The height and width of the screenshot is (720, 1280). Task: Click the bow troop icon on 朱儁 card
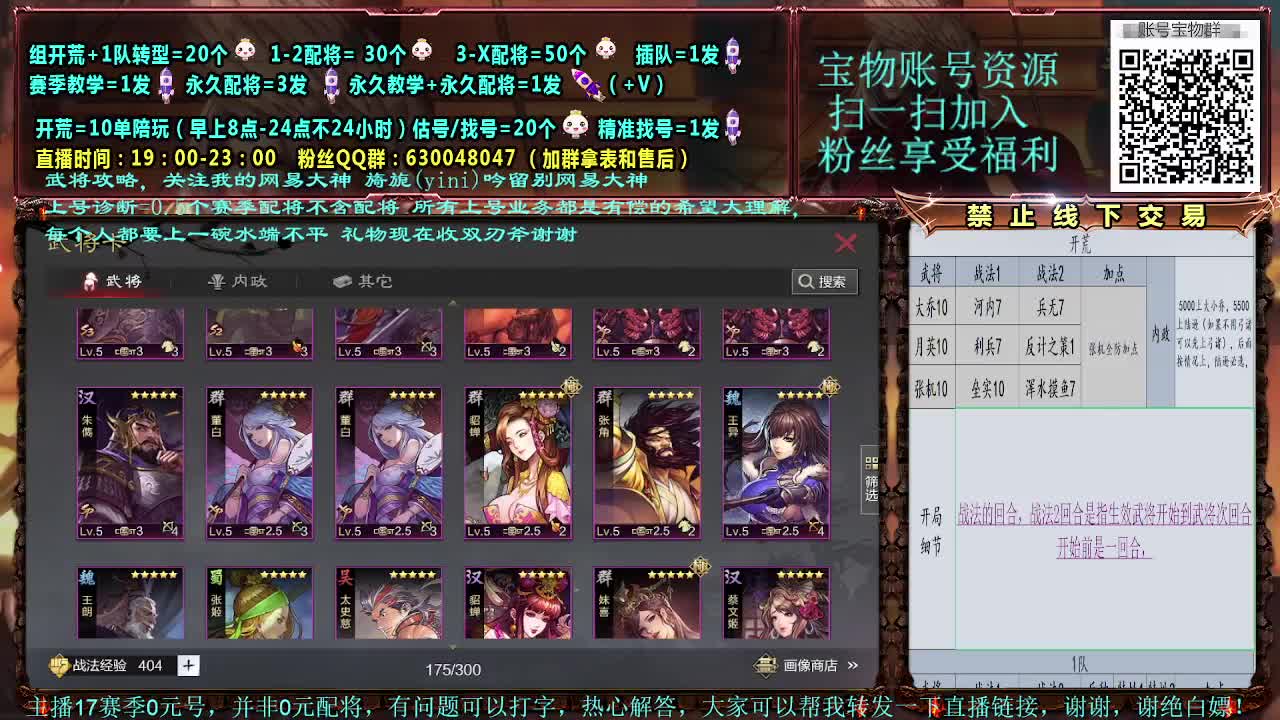tap(170, 527)
